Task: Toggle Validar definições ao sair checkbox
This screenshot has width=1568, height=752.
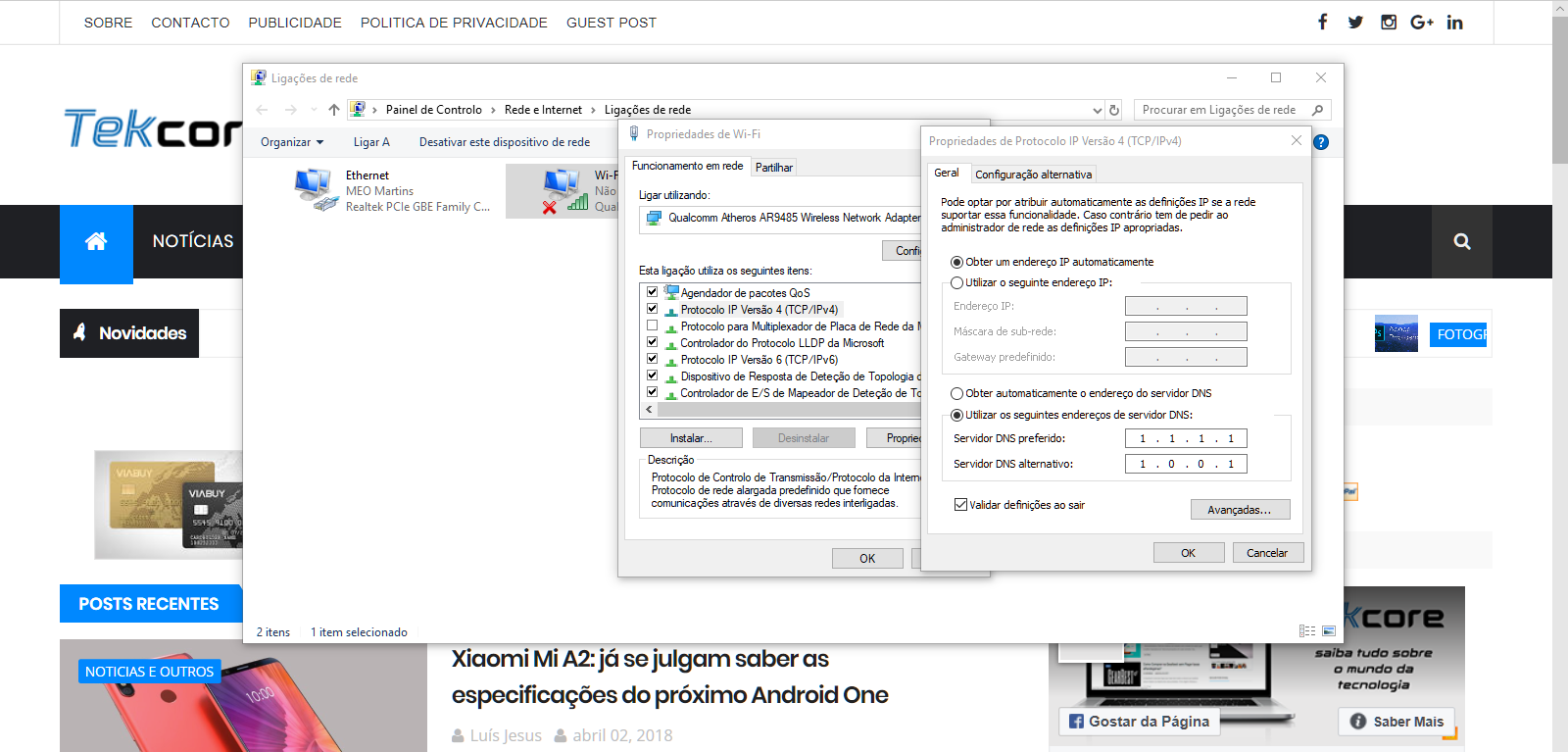Action: pyautogui.click(x=960, y=505)
